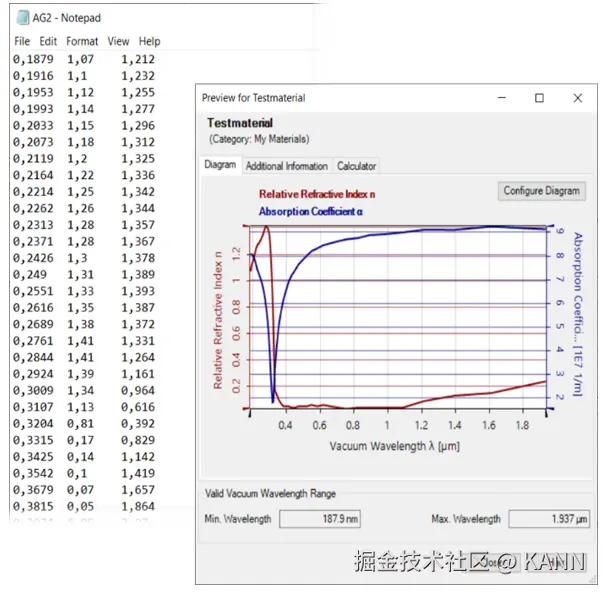Open the Edit menu in Notepad

coord(48,41)
